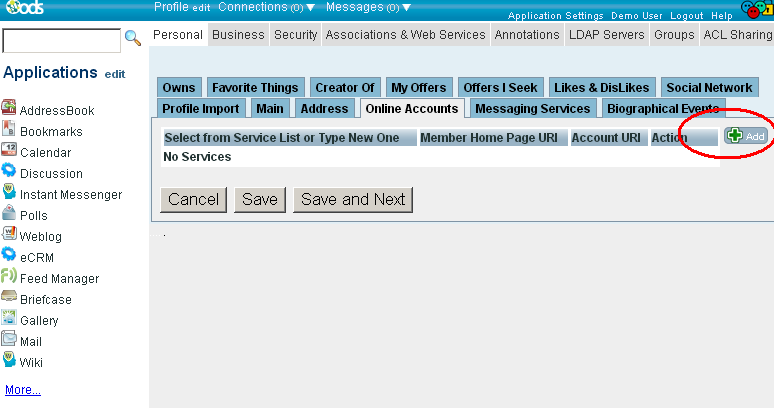Click the Feed Manager icon
This screenshot has height=408, width=774.
[x=9, y=276]
